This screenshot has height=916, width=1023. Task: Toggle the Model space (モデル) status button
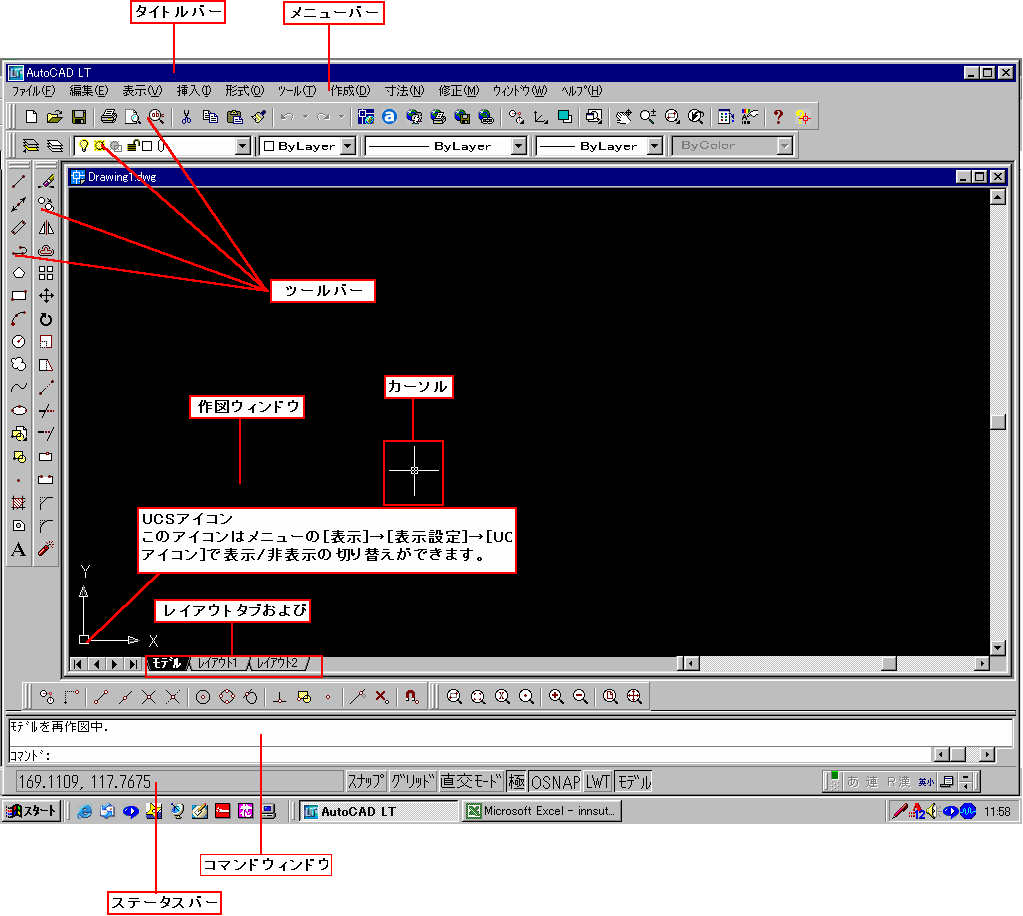coord(634,781)
